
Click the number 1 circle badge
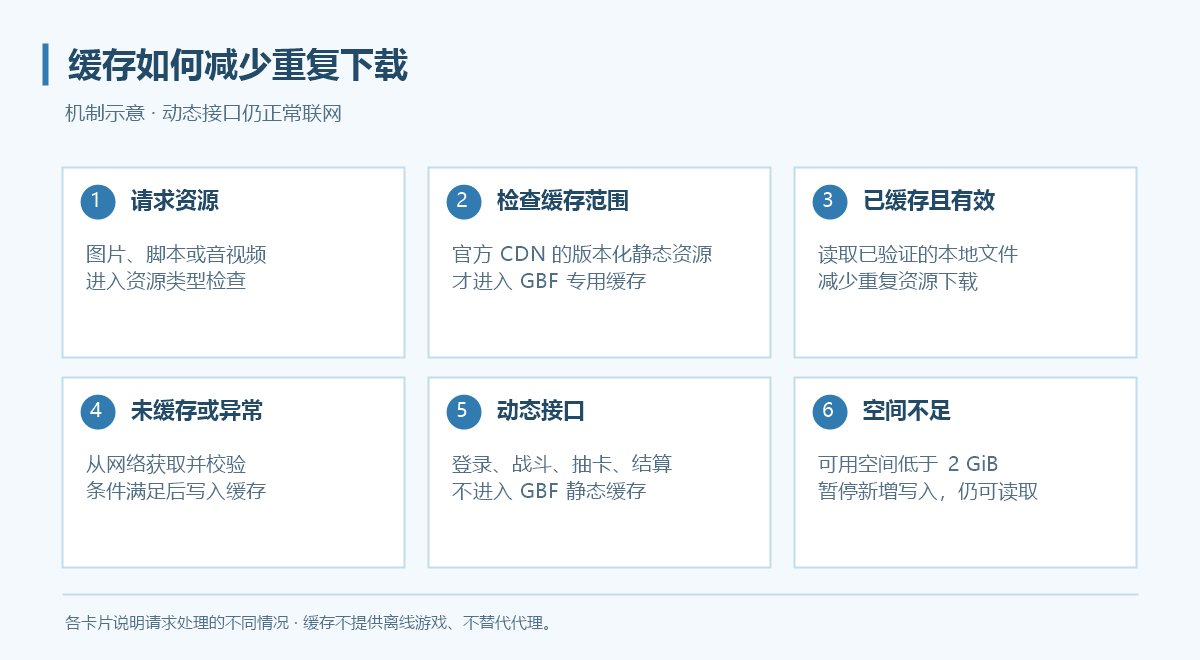pos(98,201)
